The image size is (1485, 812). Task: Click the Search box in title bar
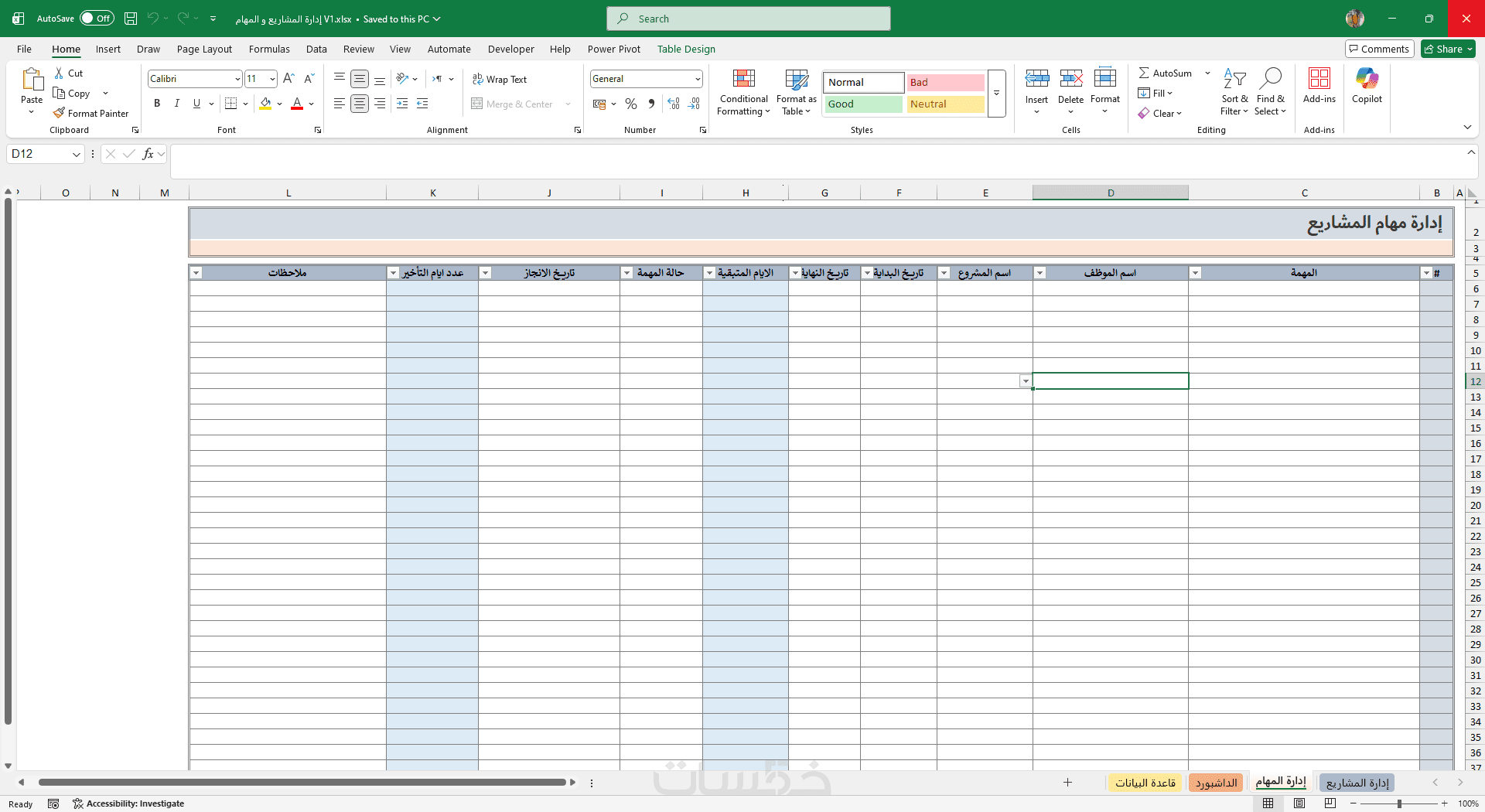[749, 19]
